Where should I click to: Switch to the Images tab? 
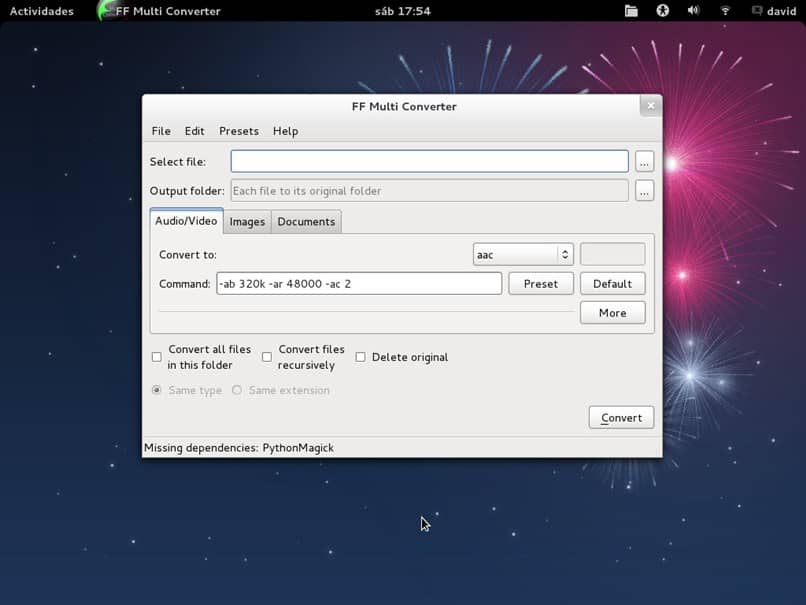click(x=247, y=222)
